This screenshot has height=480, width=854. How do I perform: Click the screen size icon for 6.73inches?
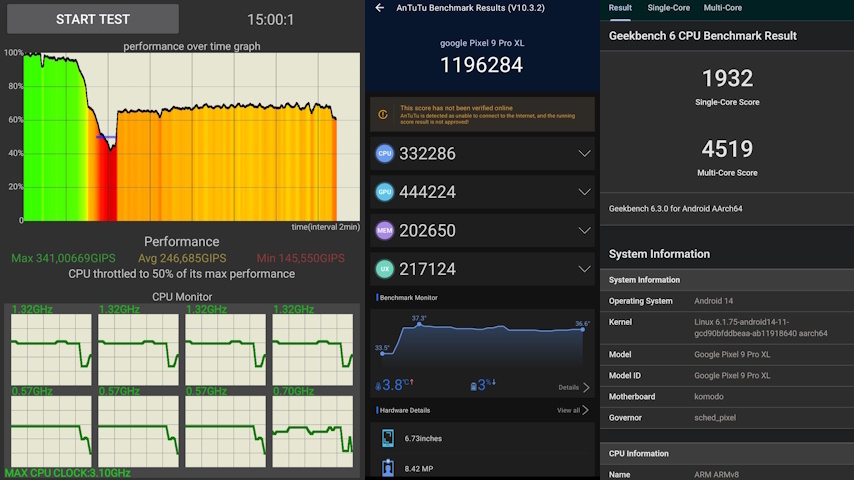click(x=388, y=438)
